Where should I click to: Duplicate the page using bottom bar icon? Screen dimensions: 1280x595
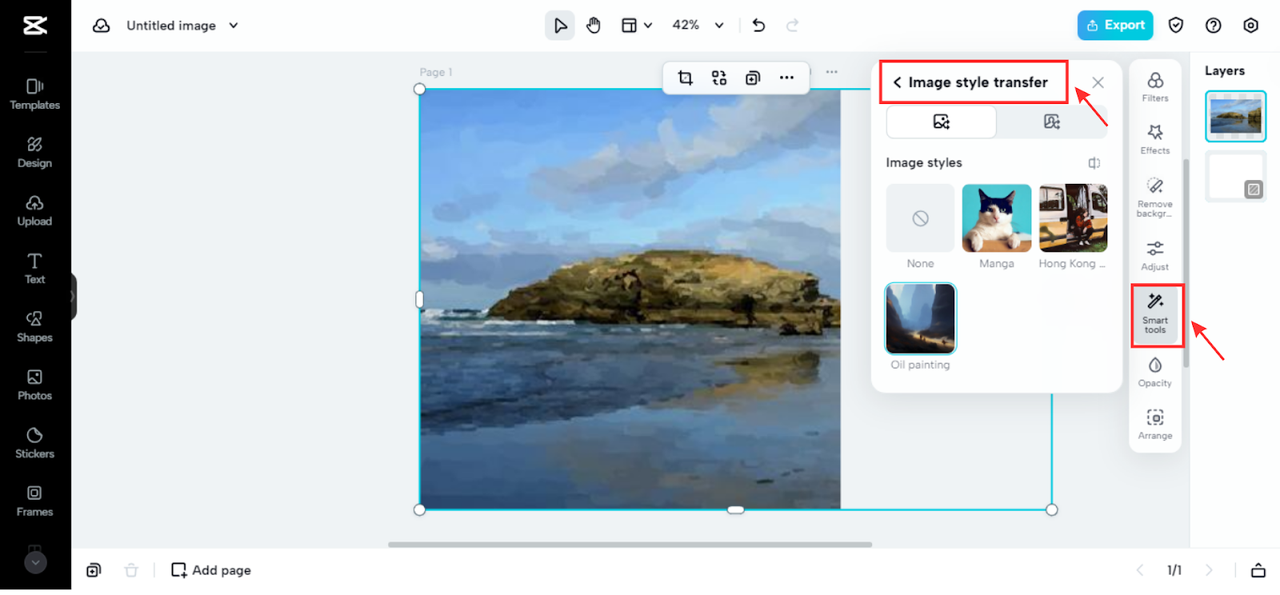coord(93,570)
